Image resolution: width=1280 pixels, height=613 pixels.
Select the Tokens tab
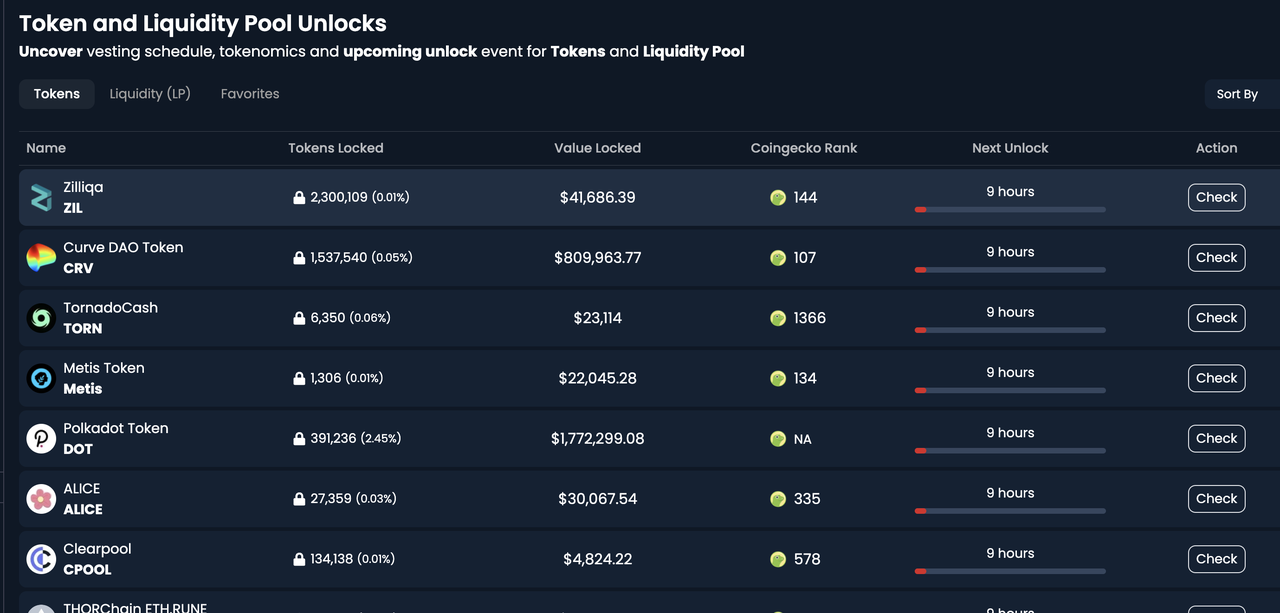pos(56,93)
